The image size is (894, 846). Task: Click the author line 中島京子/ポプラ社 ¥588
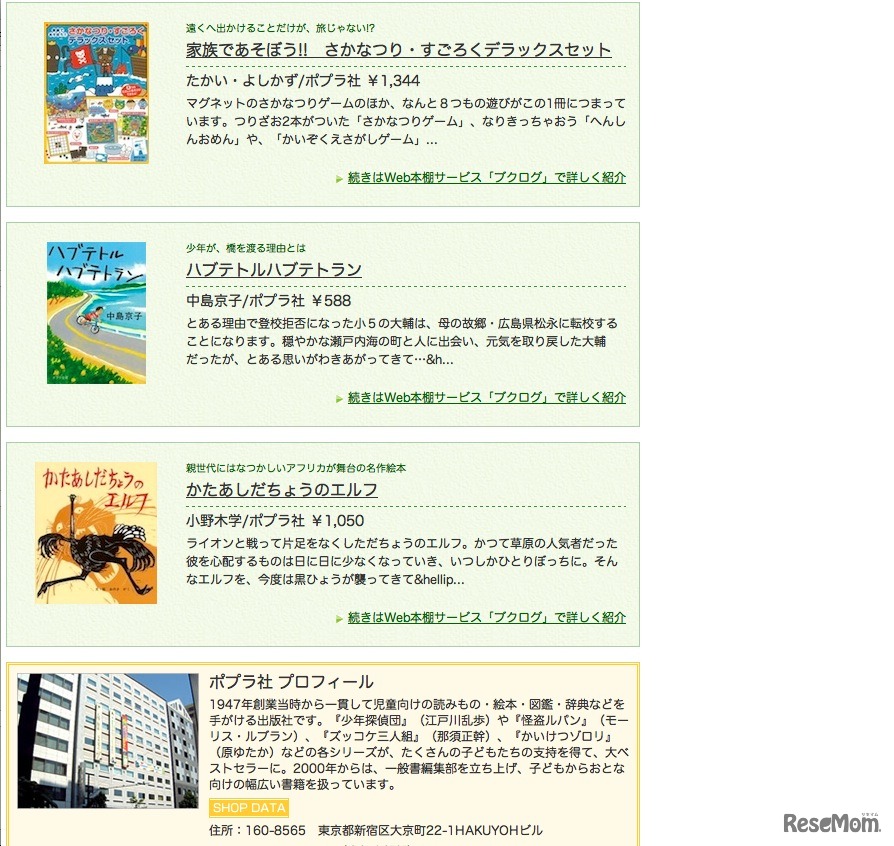click(x=269, y=301)
